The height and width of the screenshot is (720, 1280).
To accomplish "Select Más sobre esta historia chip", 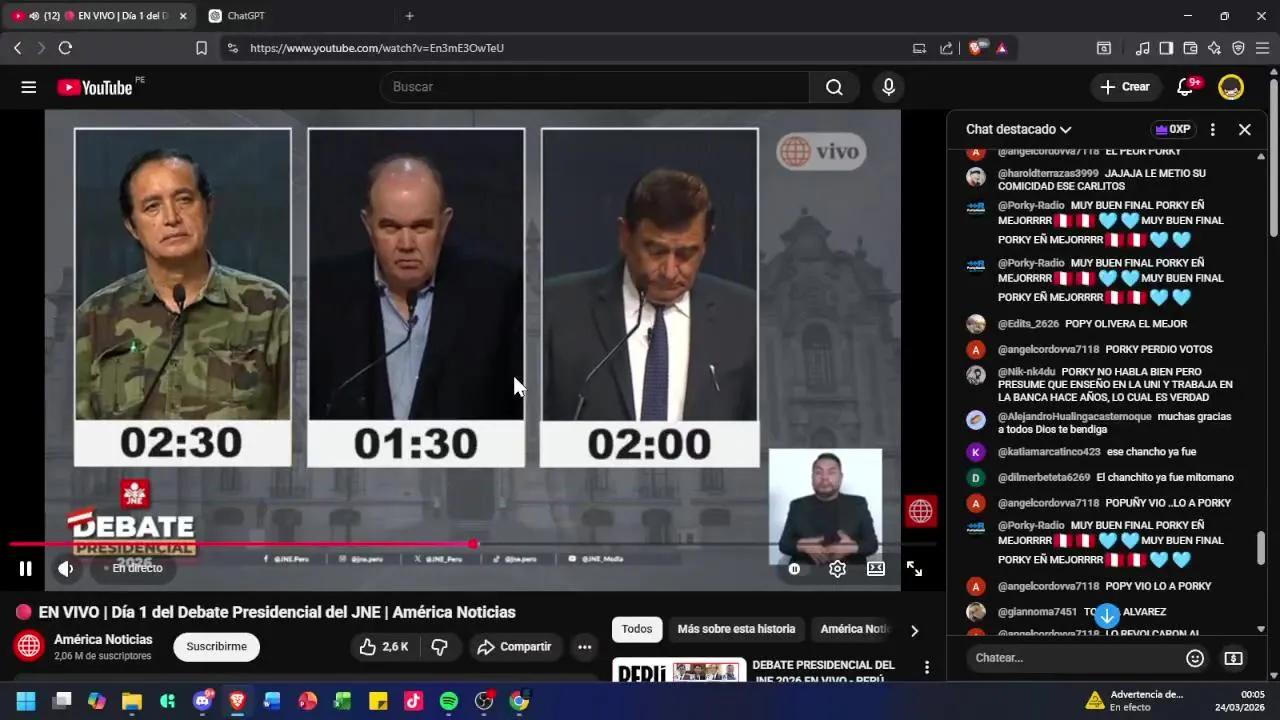I will [737, 629].
